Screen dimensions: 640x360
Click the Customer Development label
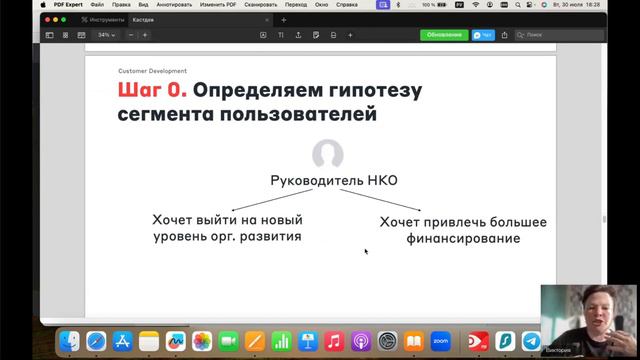tap(152, 71)
